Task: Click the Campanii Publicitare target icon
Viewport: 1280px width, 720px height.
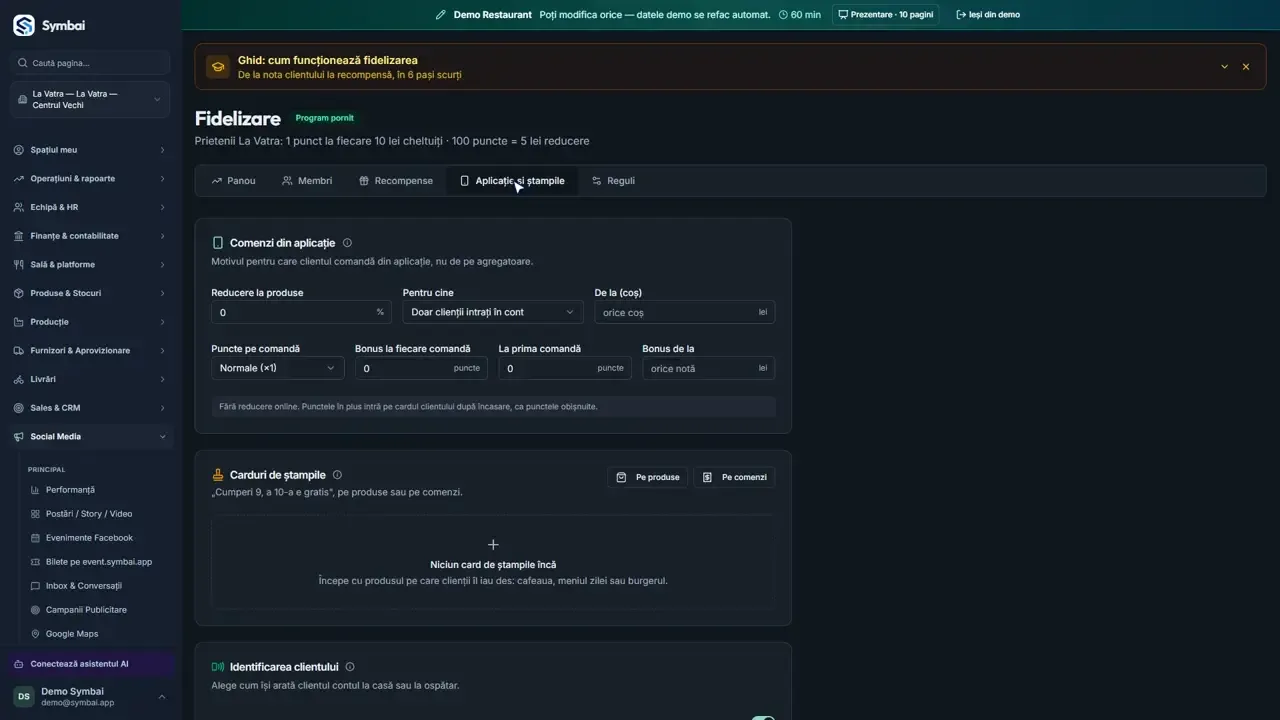Action: (36, 610)
